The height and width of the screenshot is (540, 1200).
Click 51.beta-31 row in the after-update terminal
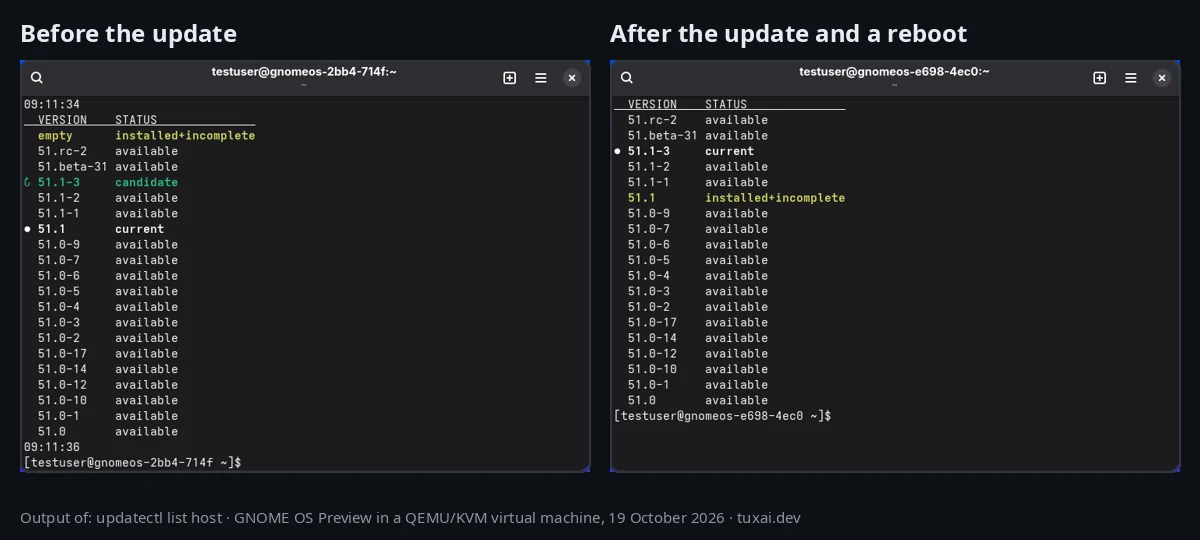698,135
